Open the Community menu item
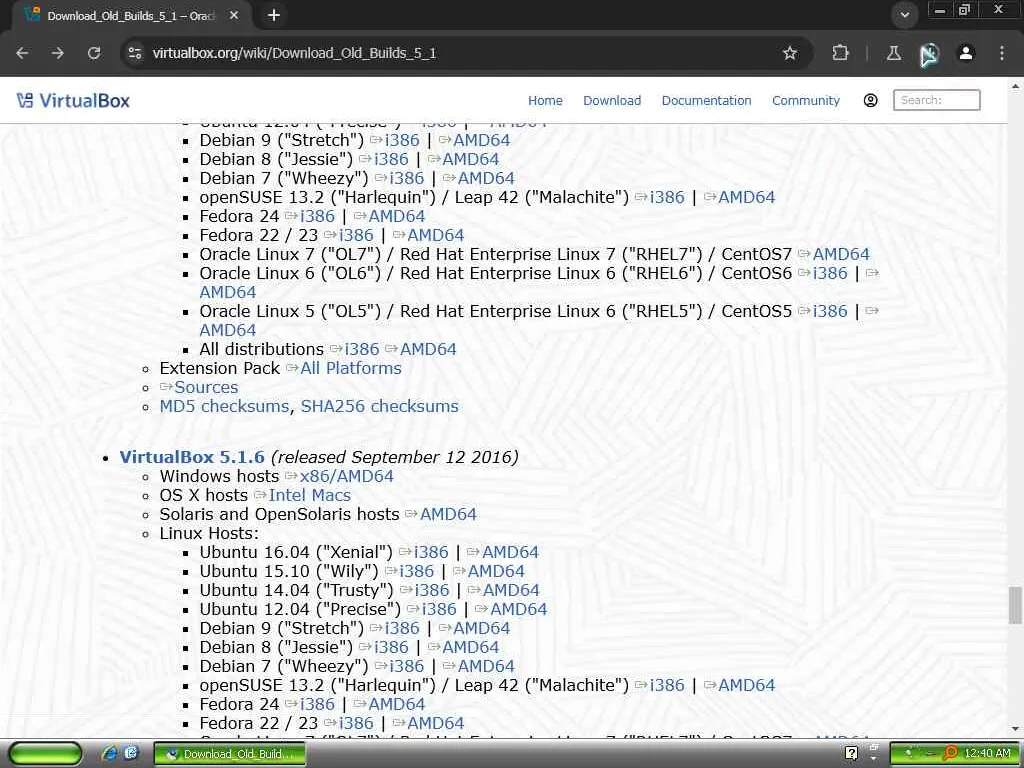The image size is (1024, 768). pyautogui.click(x=805, y=101)
